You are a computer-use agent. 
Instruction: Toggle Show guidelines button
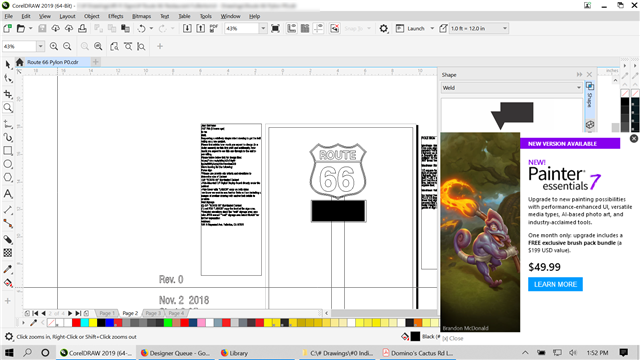pyautogui.click(x=318, y=29)
